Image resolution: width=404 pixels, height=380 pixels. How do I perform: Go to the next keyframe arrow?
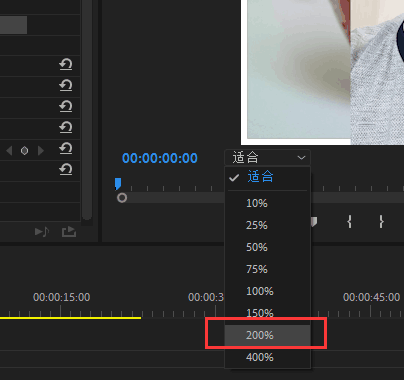(41, 151)
